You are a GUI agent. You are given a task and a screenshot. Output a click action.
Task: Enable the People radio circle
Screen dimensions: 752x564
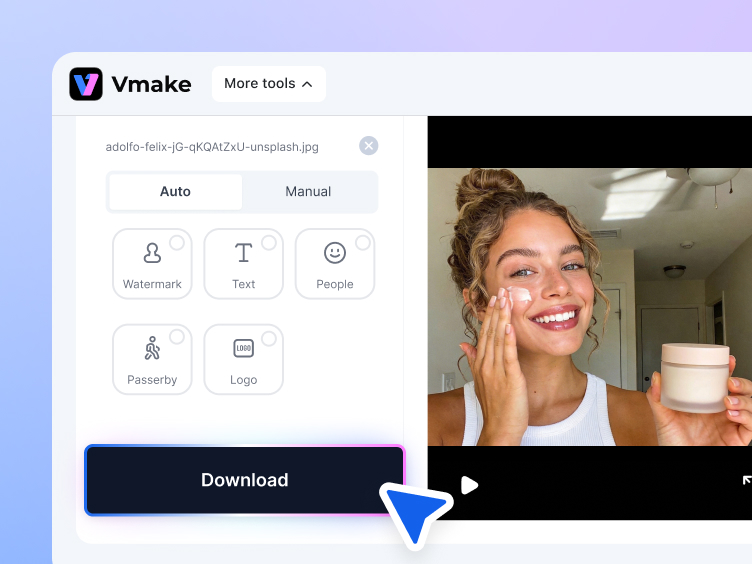[362, 243]
